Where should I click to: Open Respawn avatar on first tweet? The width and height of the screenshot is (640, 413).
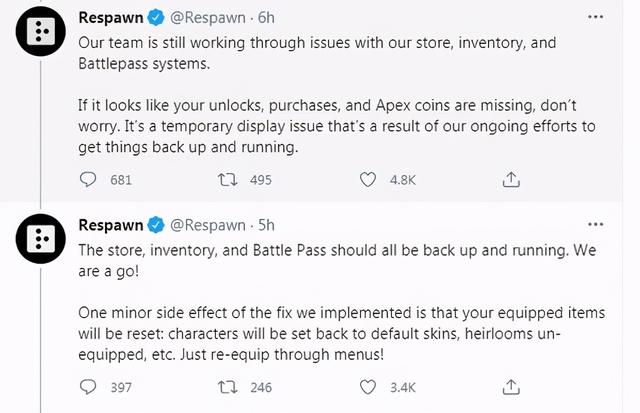point(39,37)
